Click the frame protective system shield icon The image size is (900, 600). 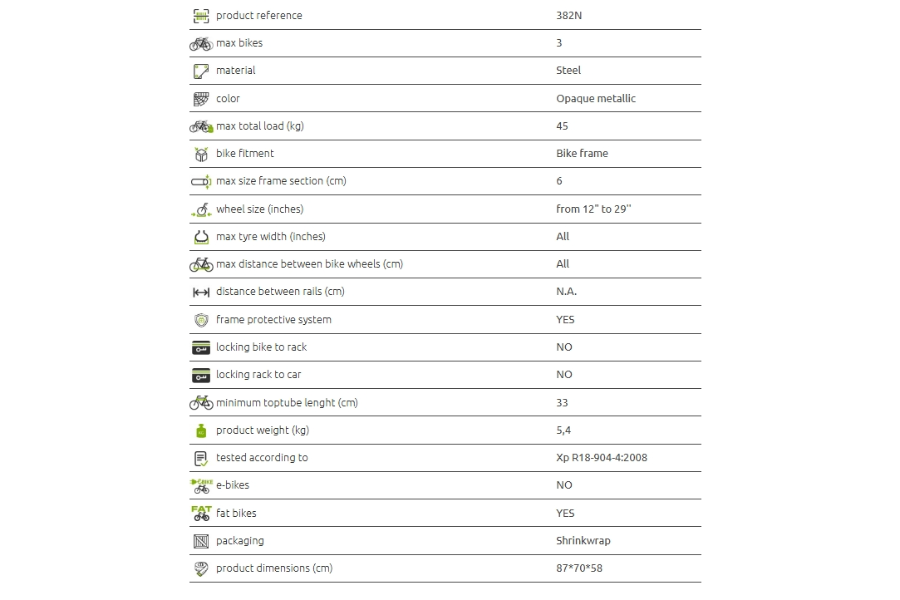pyautogui.click(x=201, y=320)
